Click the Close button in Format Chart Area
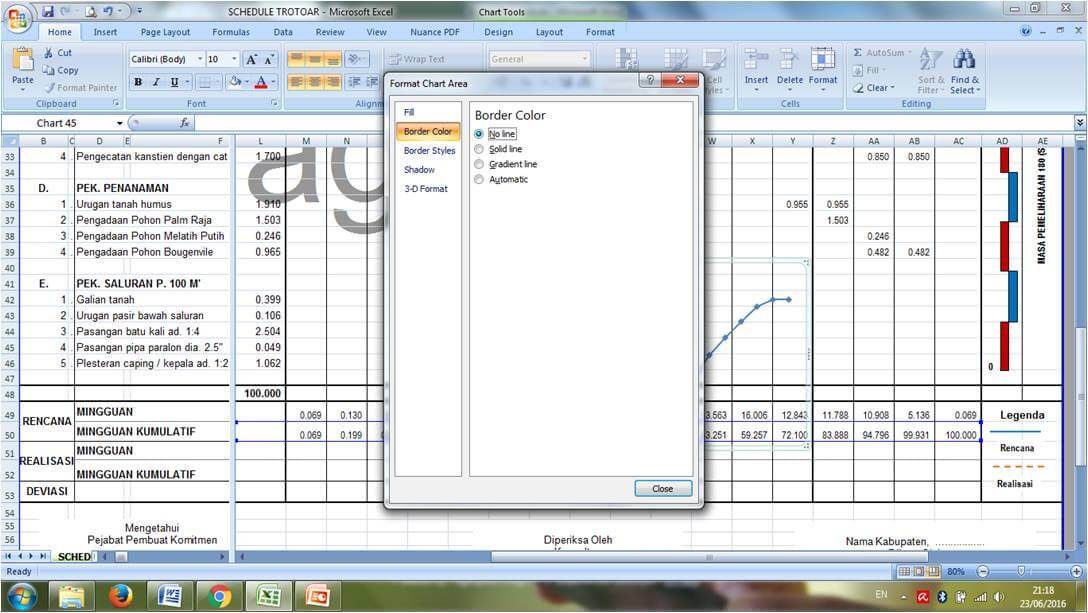The image size is (1088, 613). [x=662, y=488]
